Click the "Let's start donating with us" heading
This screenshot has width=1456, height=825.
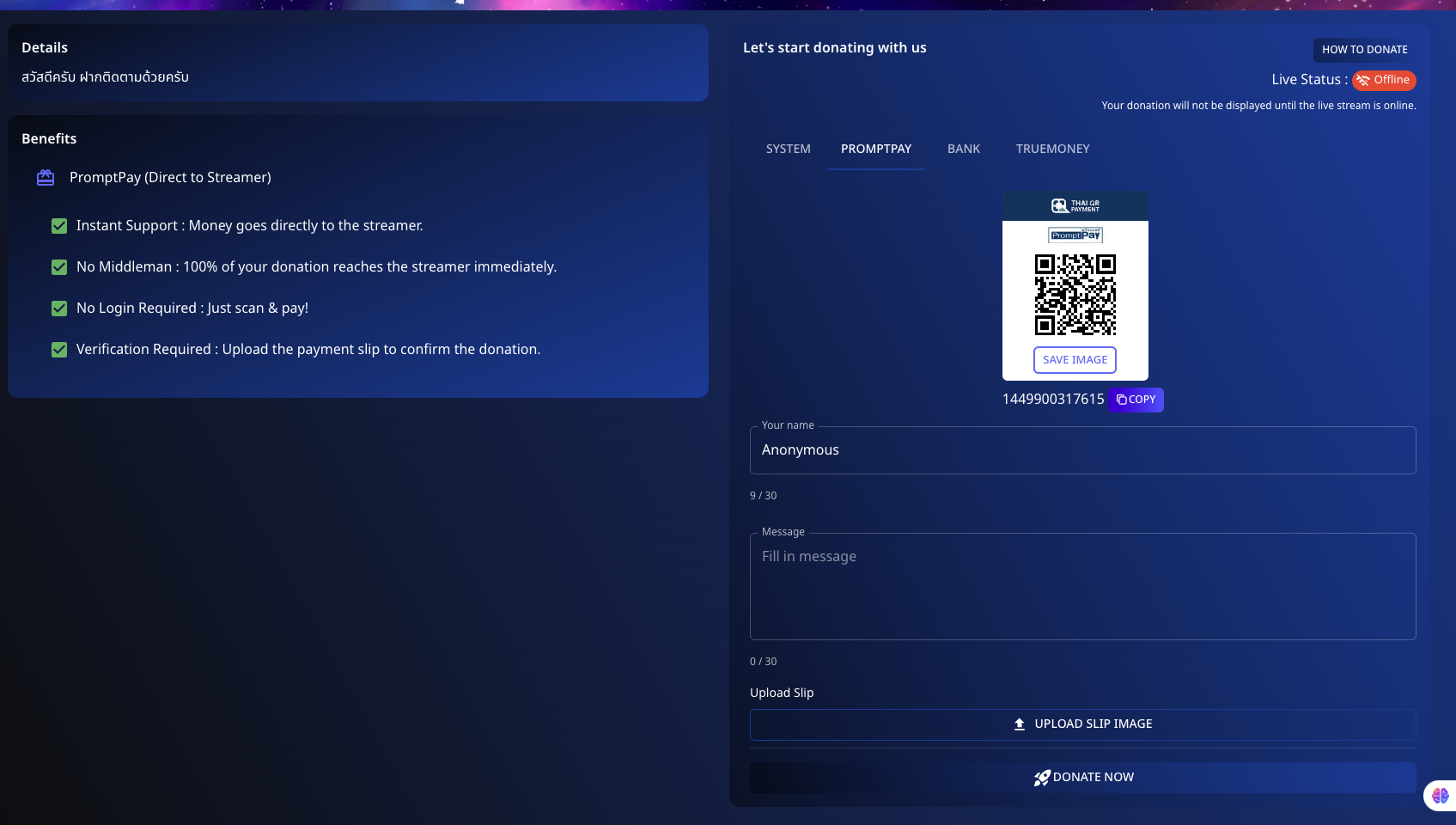tap(835, 47)
